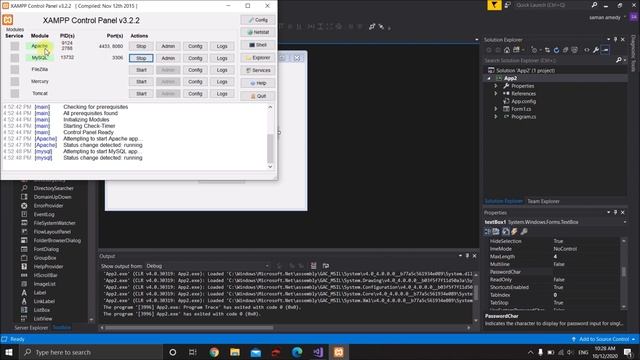The height and width of the screenshot is (360, 640).
Task: Toggle MySQL service checkbox
Action: [15, 58]
